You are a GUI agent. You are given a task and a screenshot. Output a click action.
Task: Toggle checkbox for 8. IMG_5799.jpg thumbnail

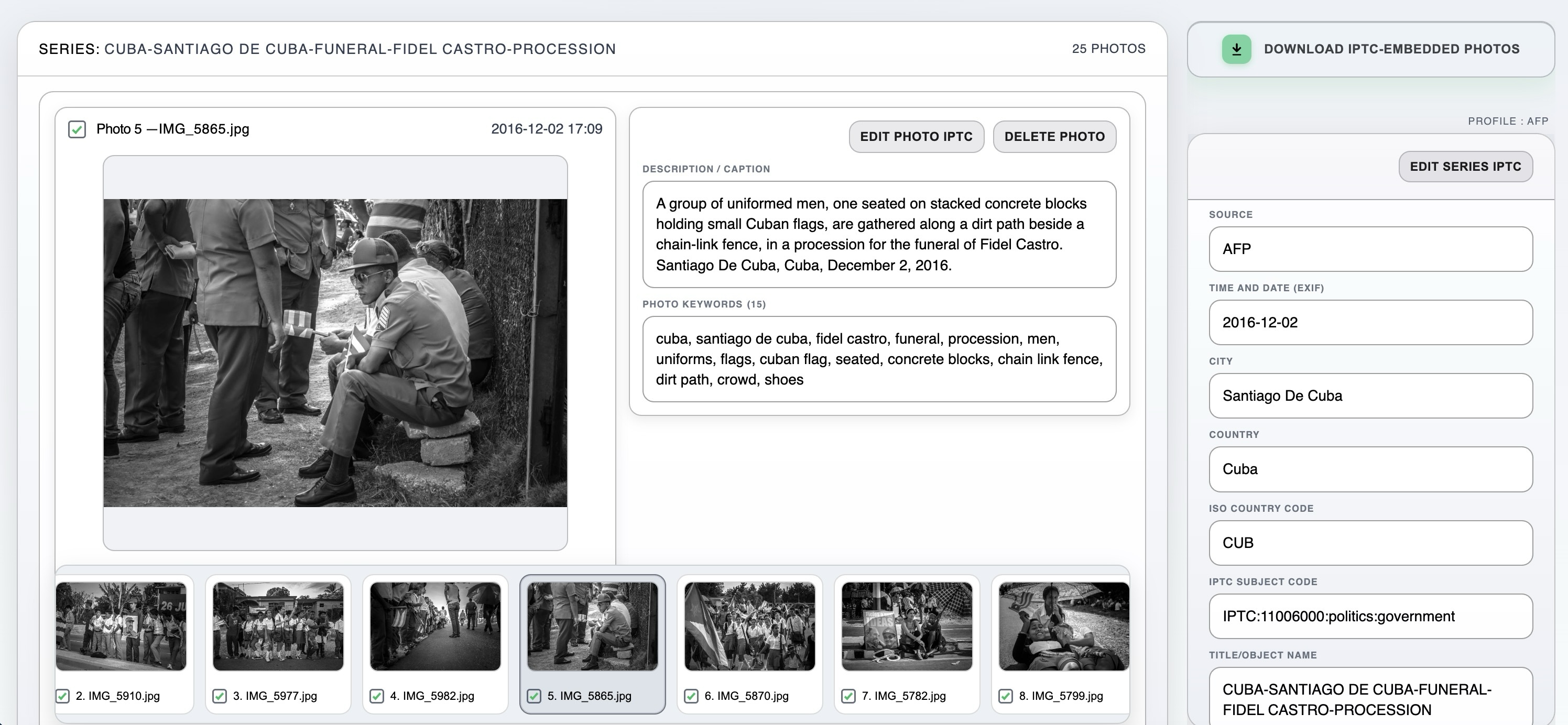click(1006, 696)
